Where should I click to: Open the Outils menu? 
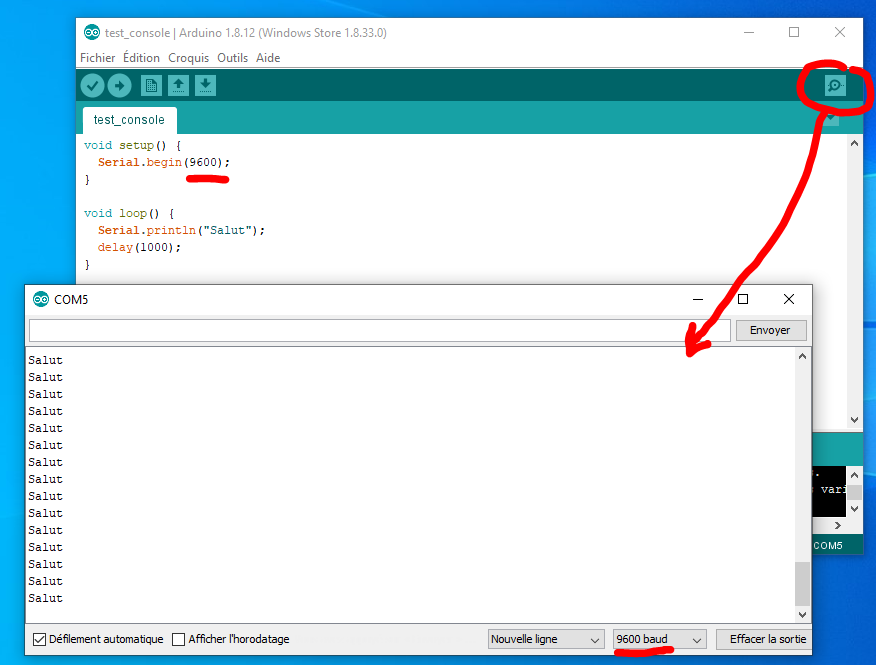(232, 58)
